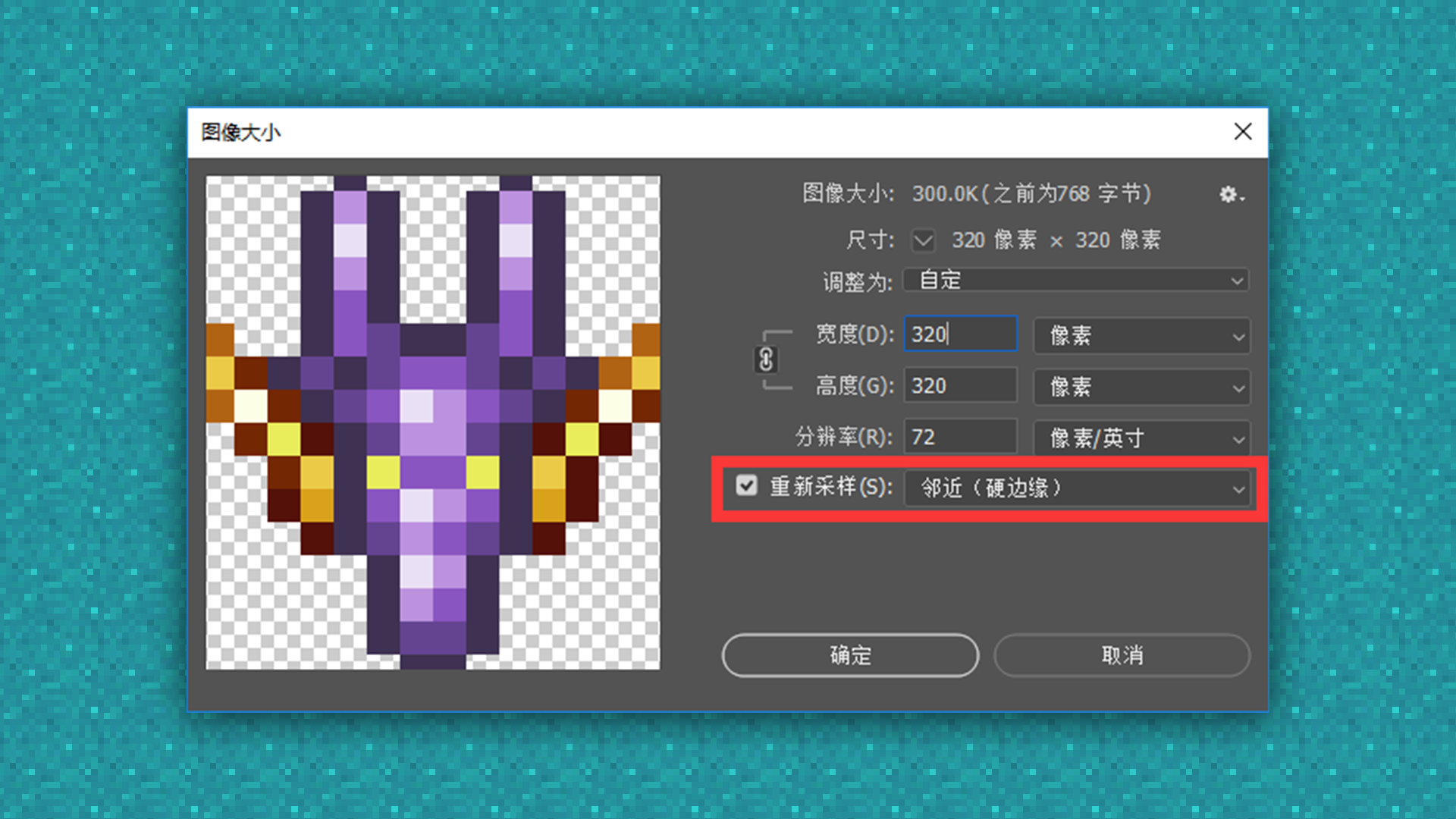Click the 分辨率(R) label text
Image resolution: width=1456 pixels, height=819 pixels.
tap(843, 438)
